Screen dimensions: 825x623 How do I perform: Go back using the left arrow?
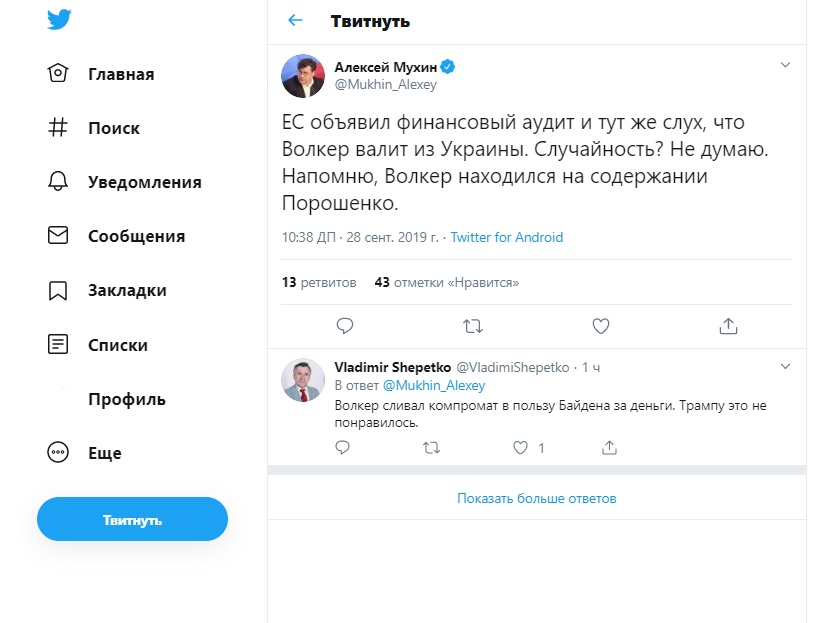295,21
